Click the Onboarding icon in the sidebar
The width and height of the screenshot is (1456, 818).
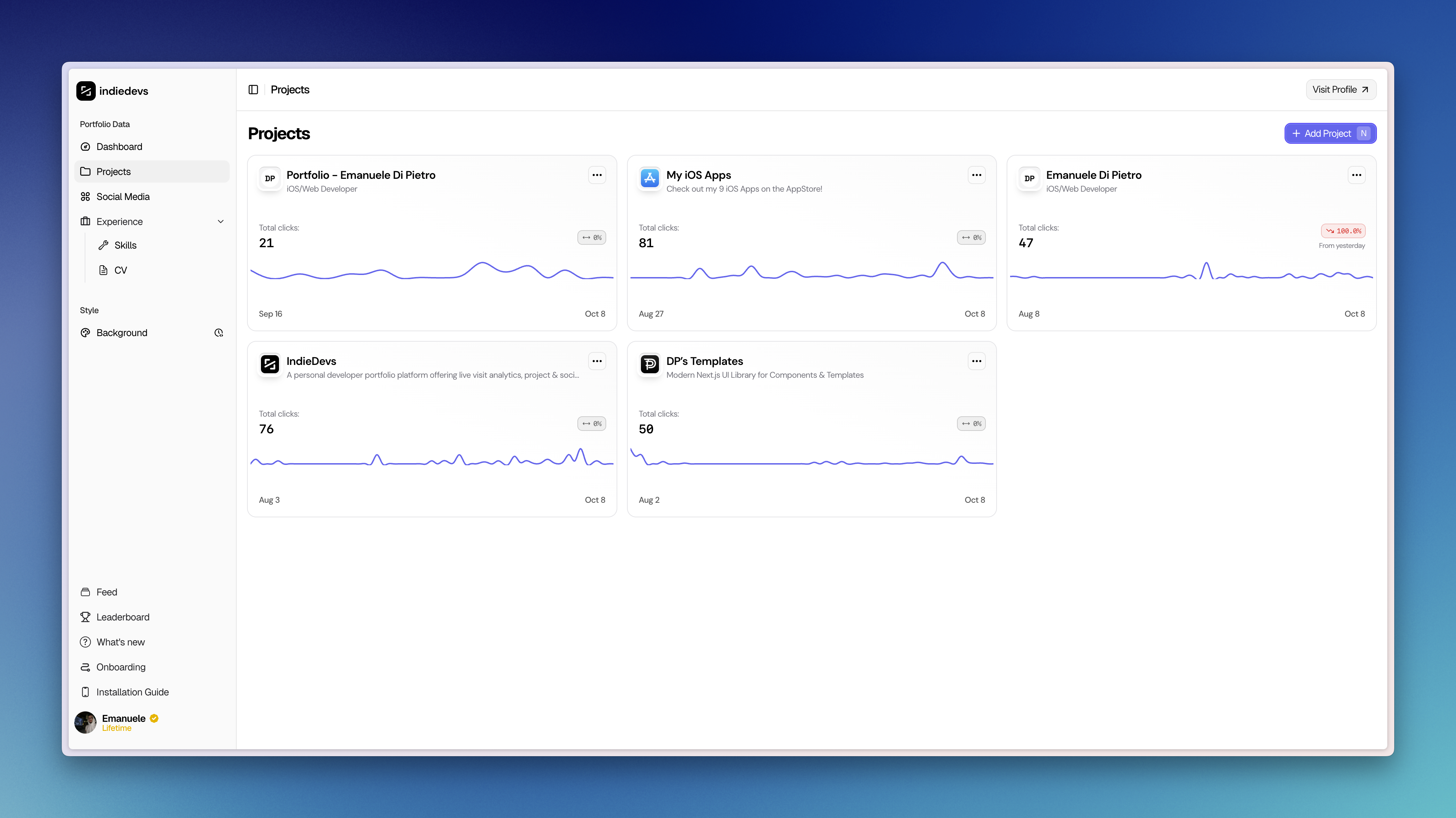pyautogui.click(x=85, y=667)
